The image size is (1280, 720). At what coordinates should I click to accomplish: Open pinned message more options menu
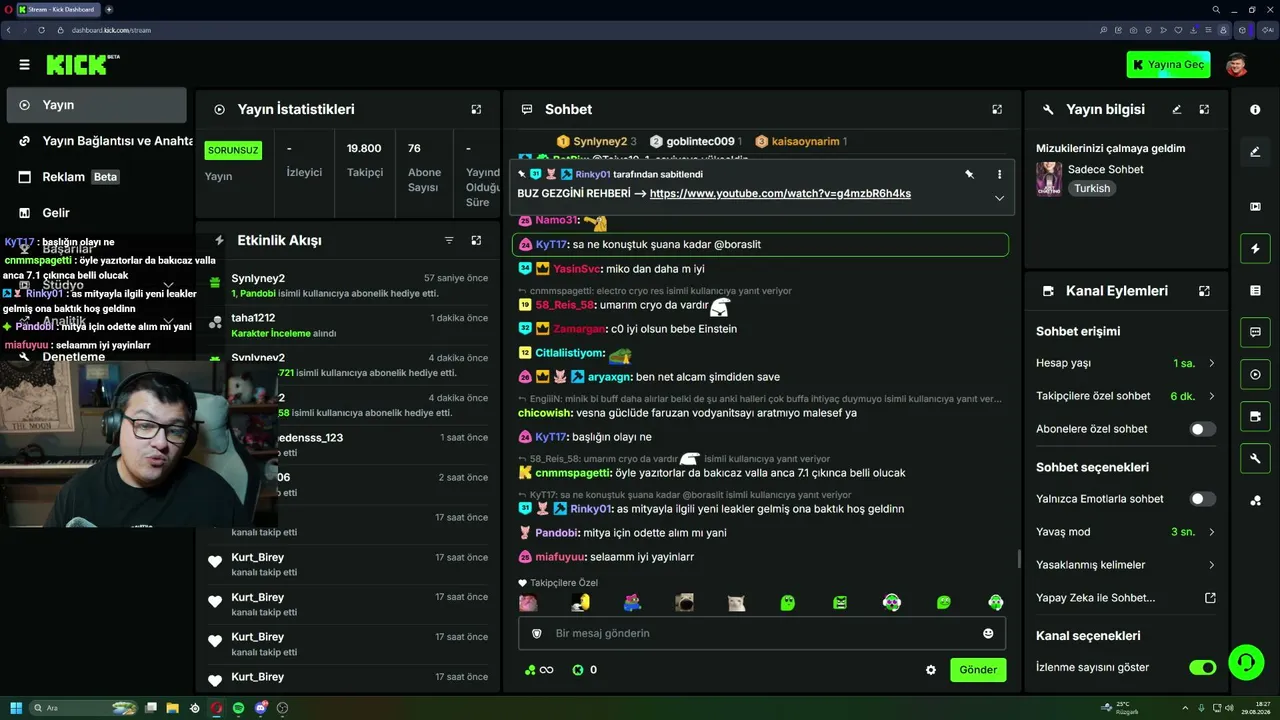pyautogui.click(x=999, y=174)
